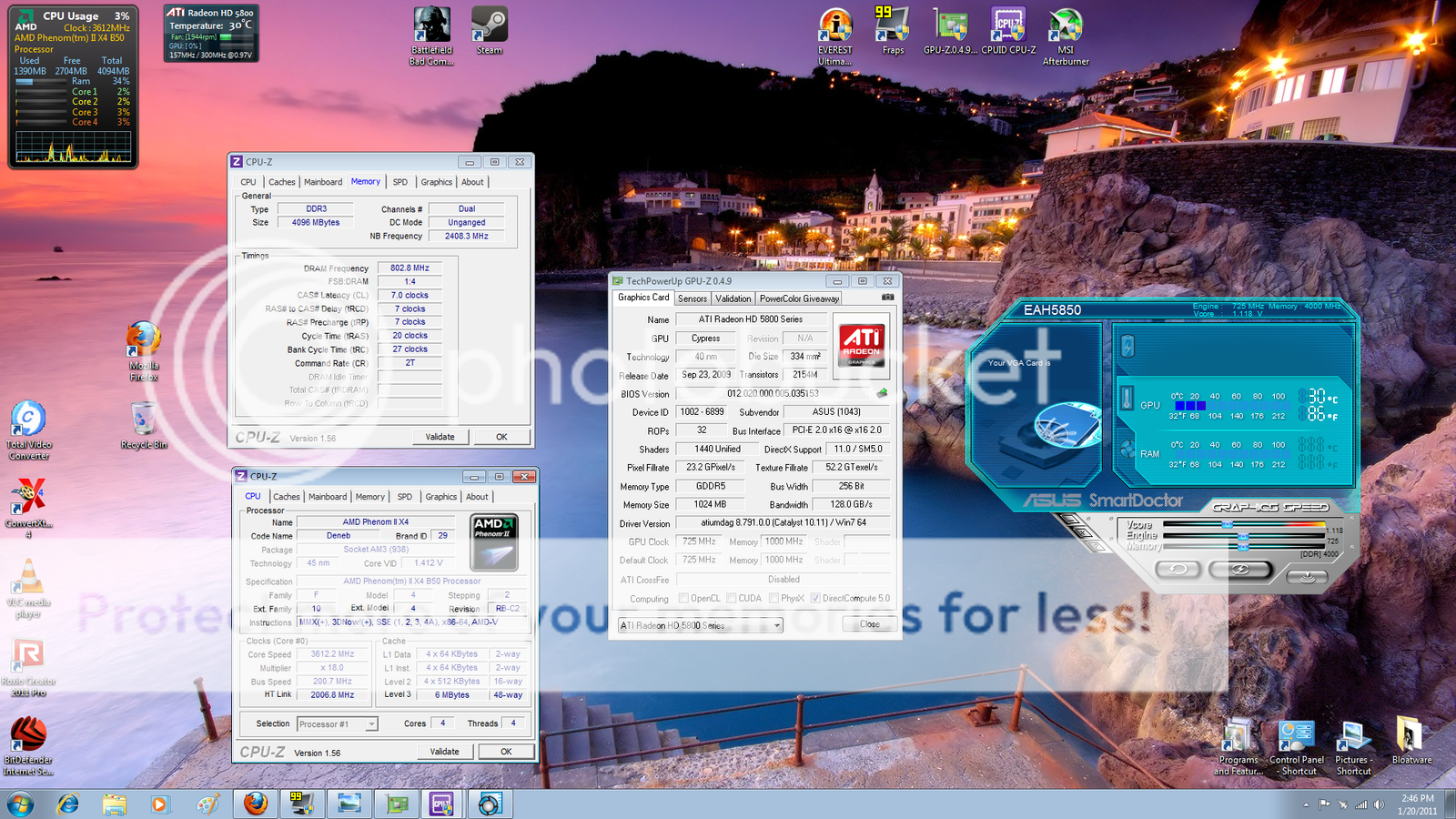This screenshot has width=1456, height=819.
Task: Click the BIOS save icon in GPU-Z
Action: click(x=881, y=394)
